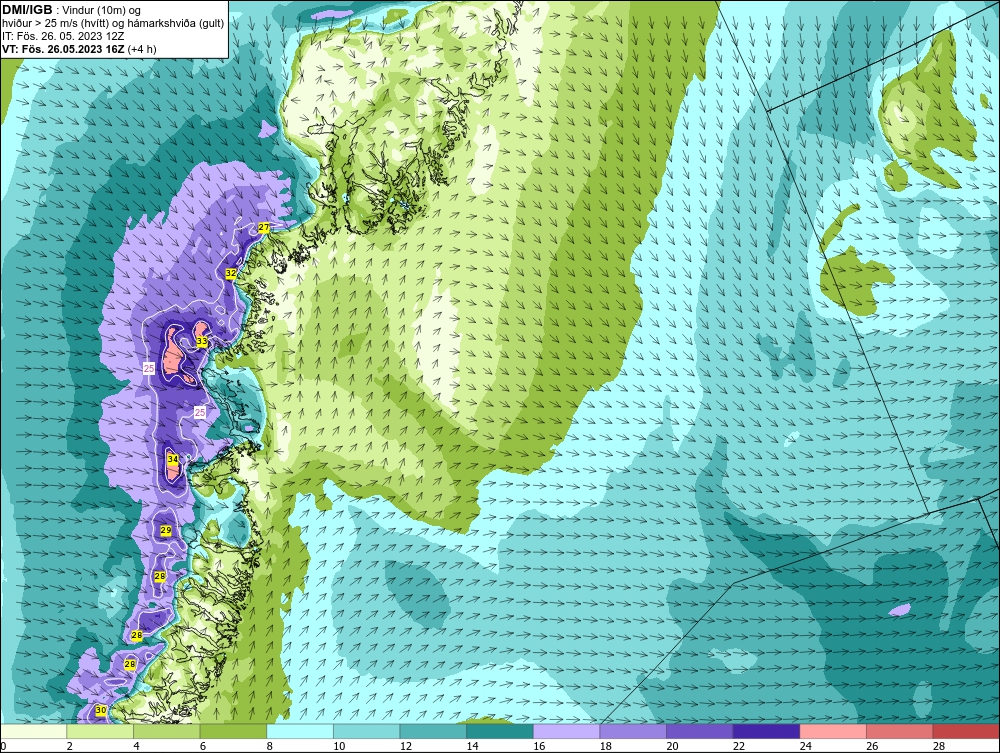The height and width of the screenshot is (753, 1000).
Task: Click the legend scale number 20
Action: [672, 746]
